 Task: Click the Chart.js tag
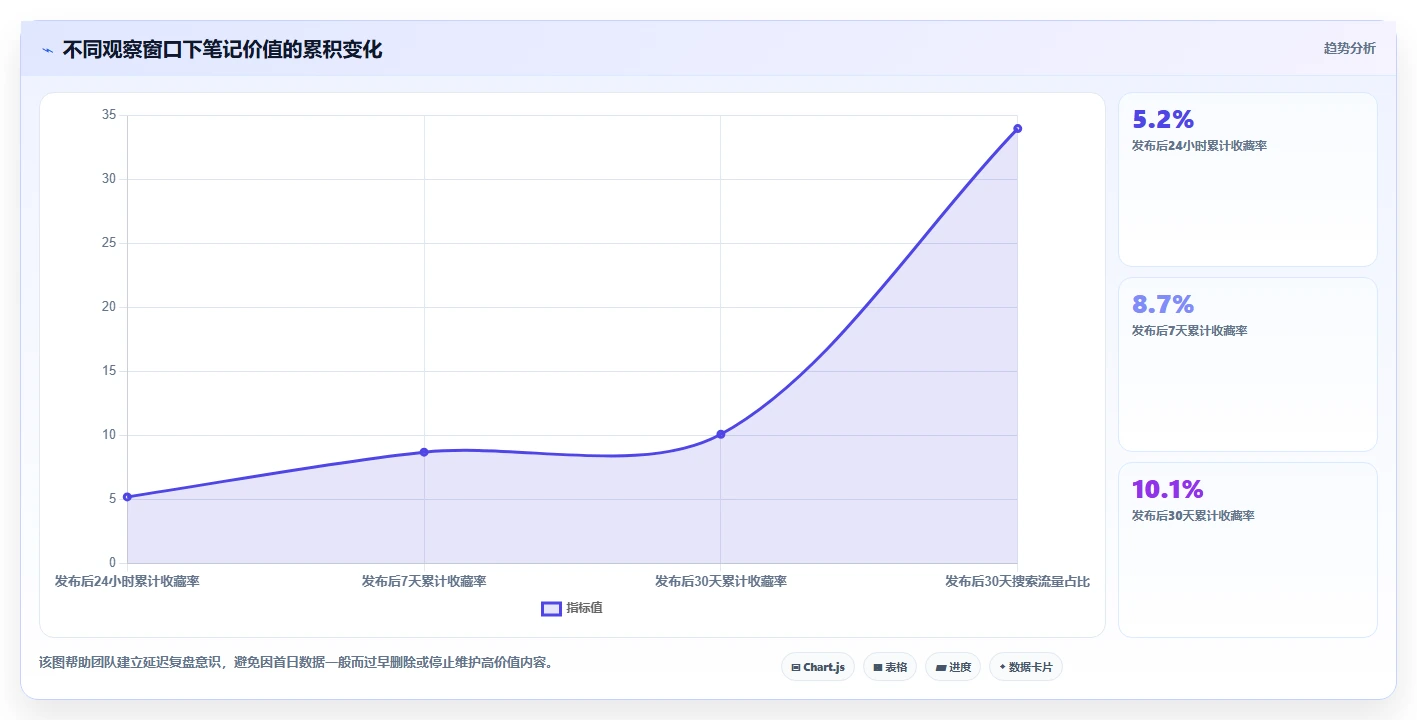(817, 667)
